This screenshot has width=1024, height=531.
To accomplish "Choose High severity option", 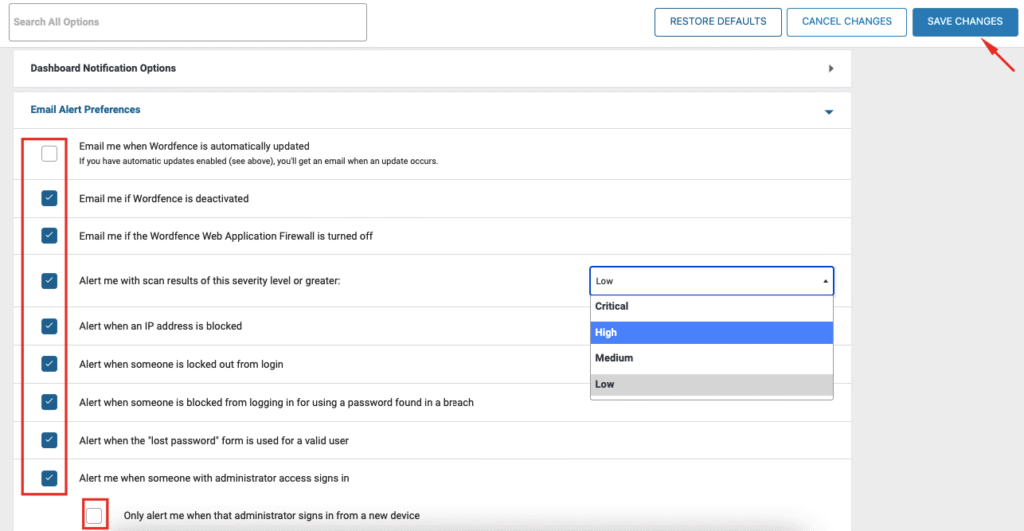I will tap(711, 332).
